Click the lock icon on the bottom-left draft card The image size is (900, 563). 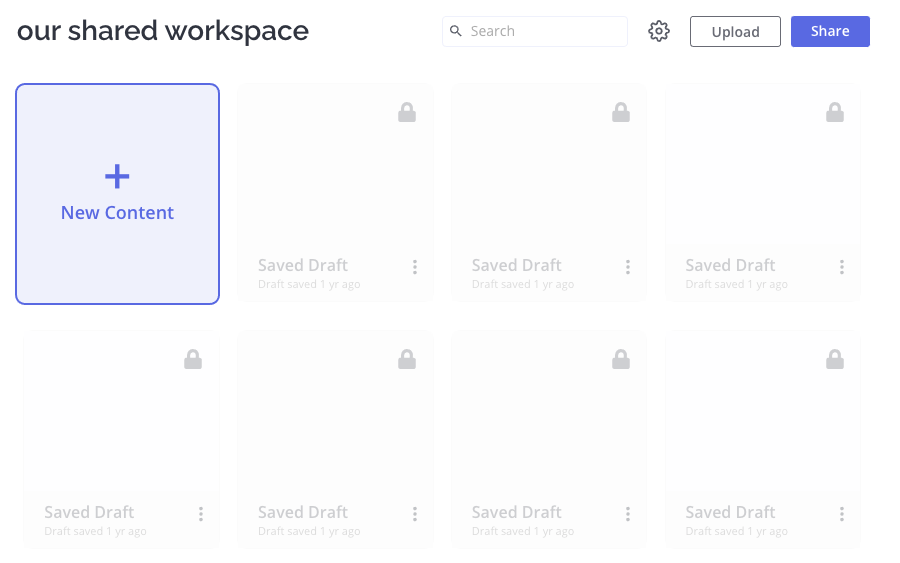click(193, 359)
